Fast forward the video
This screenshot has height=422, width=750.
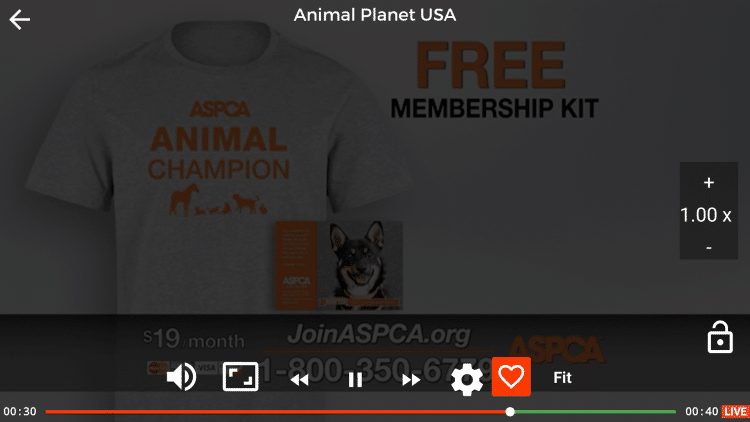click(411, 380)
